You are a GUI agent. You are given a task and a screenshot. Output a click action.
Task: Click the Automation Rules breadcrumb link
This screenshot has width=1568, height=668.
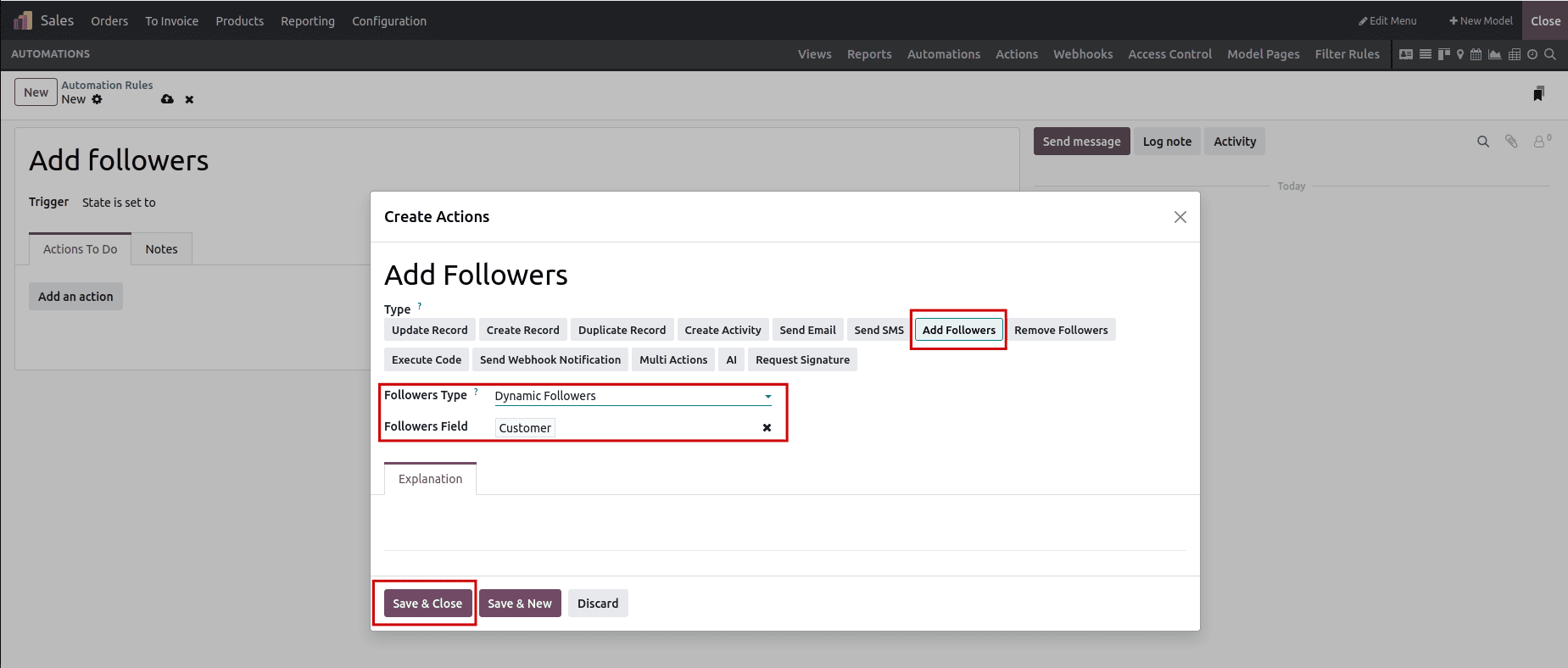[x=107, y=85]
